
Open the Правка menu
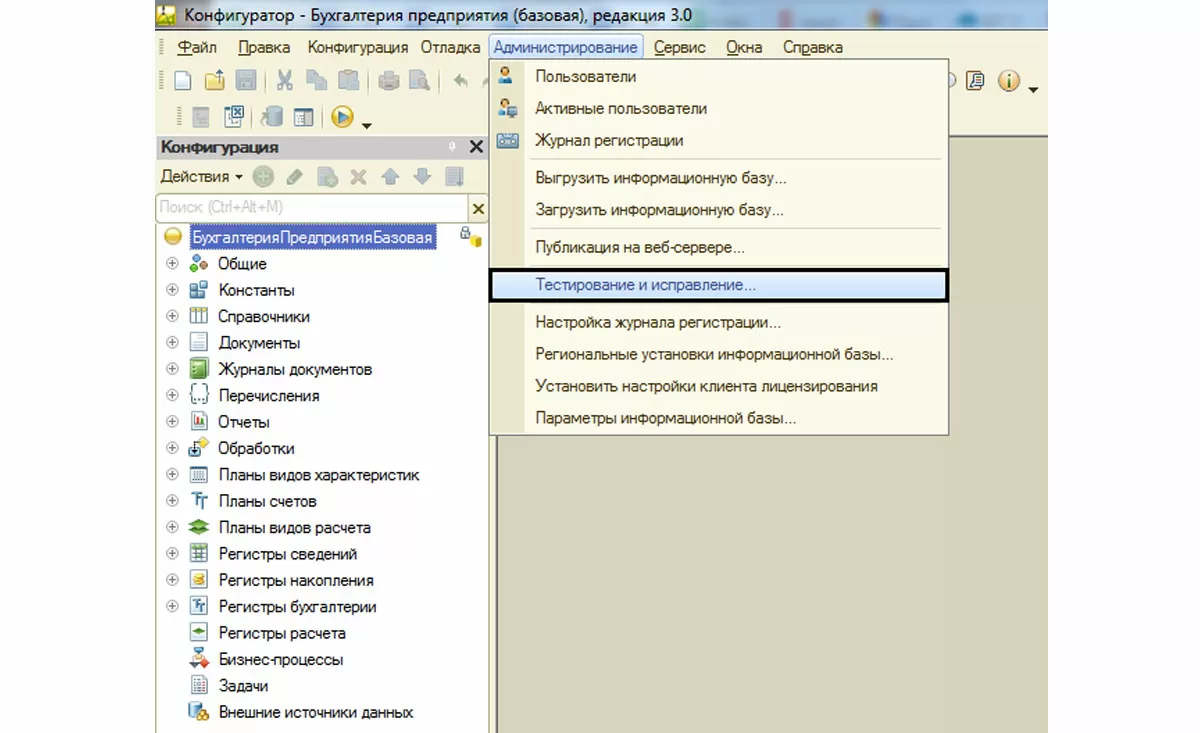264,47
